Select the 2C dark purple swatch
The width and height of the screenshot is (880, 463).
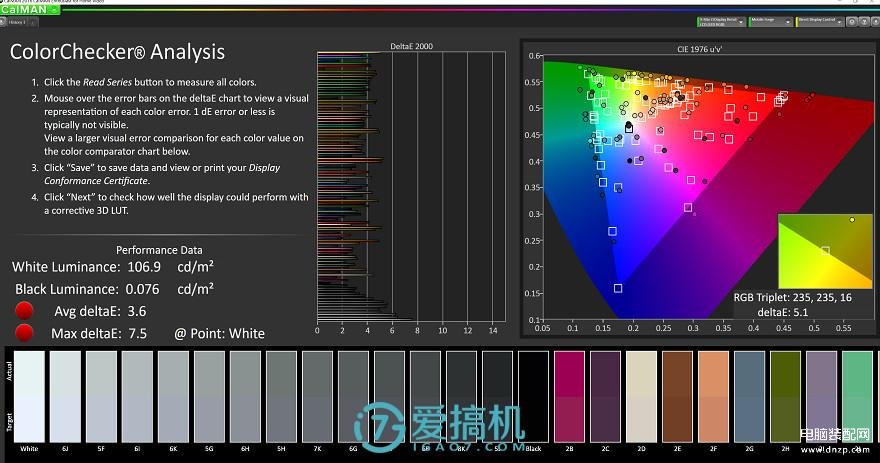coord(606,397)
